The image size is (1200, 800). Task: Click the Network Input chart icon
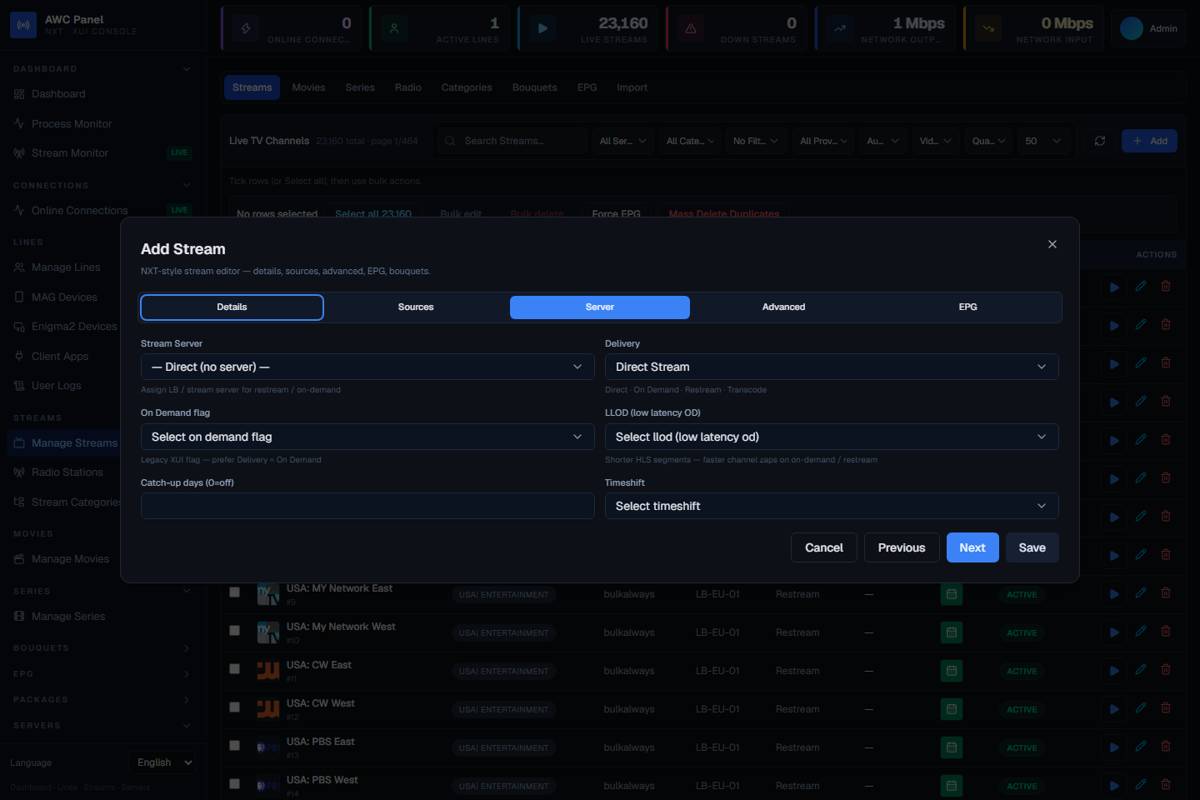pos(988,29)
